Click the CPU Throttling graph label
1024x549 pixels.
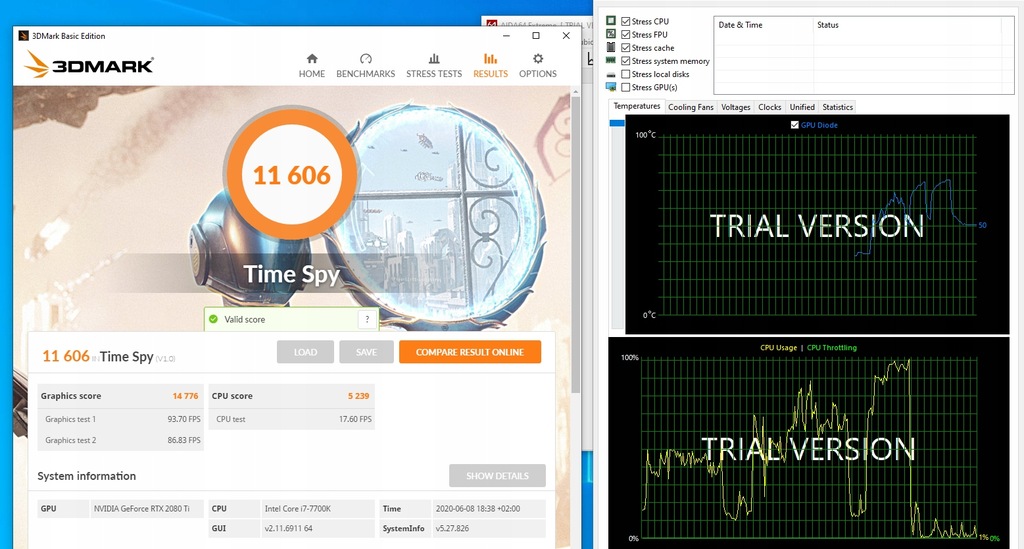[x=831, y=347]
